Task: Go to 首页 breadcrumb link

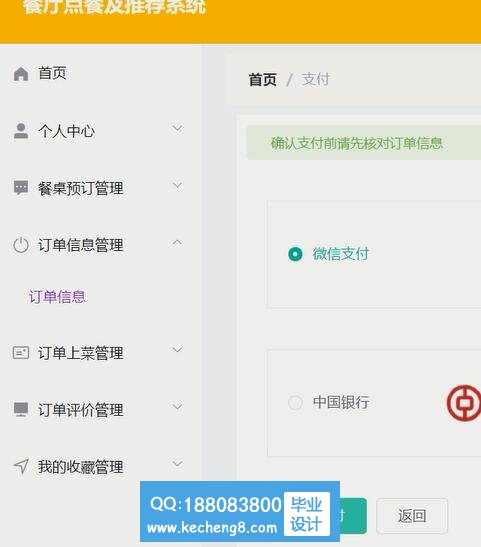Action: [x=263, y=80]
